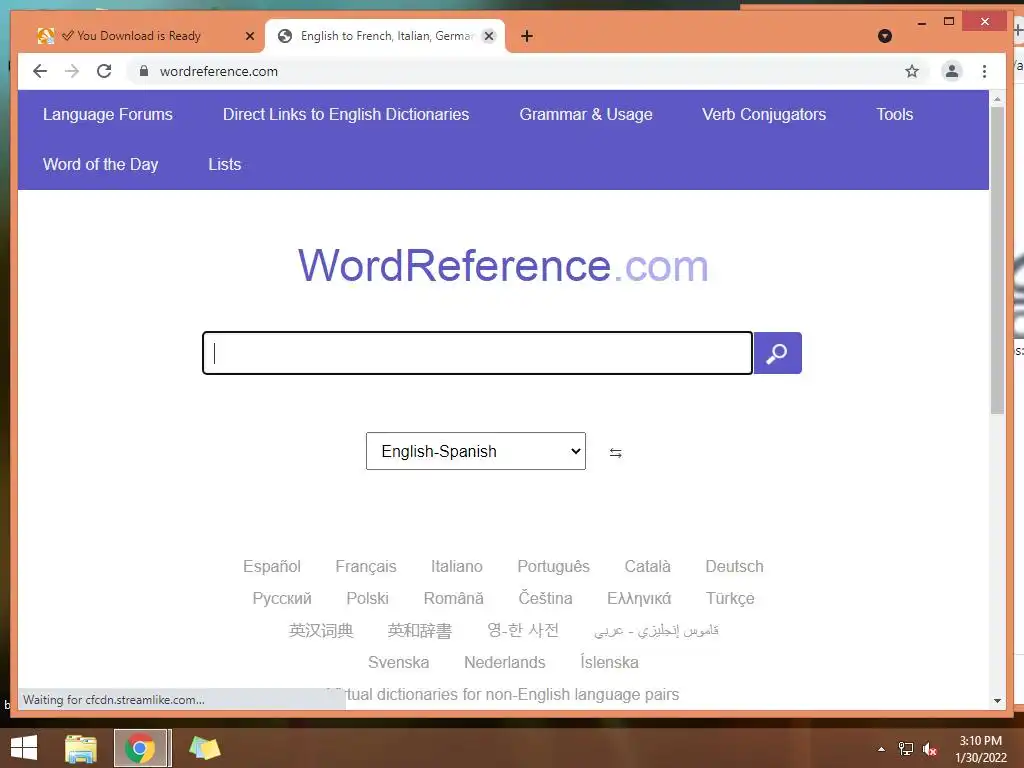
Task: Open the Lists menu
Action: [225, 165]
